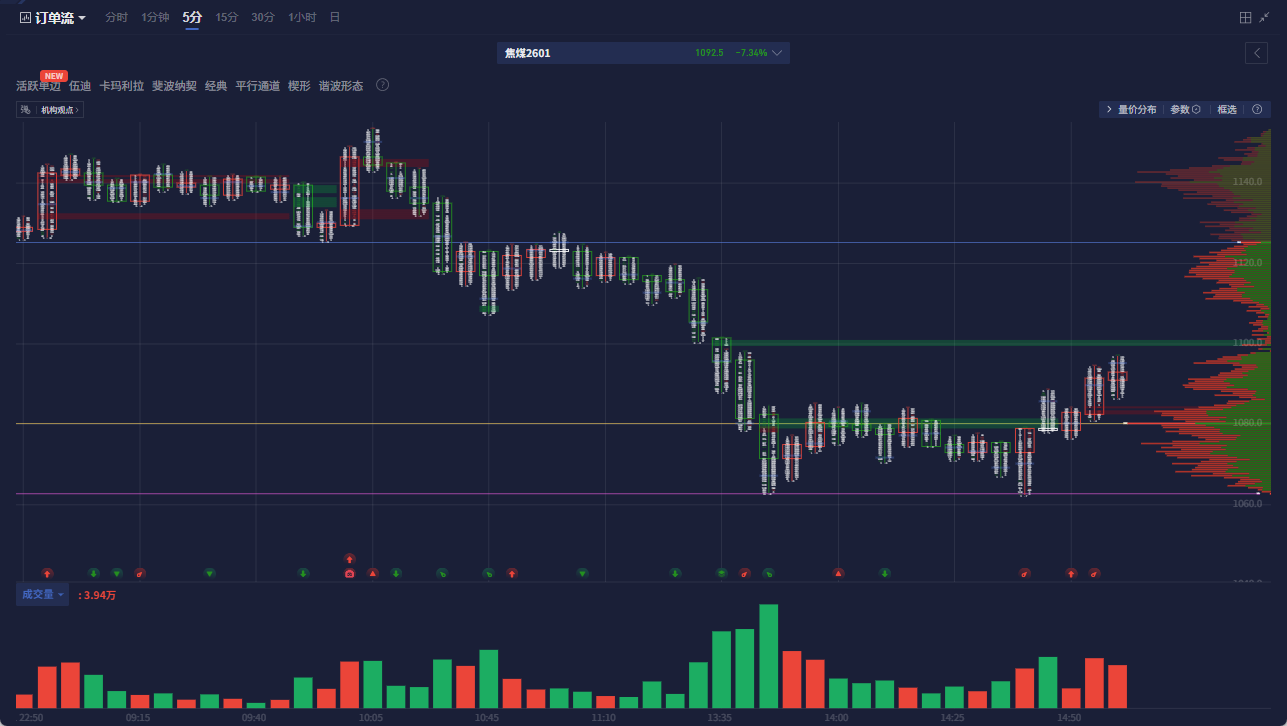Select the 平行通道 drawing tool
The height and width of the screenshot is (726, 1287).
pyautogui.click(x=257, y=86)
